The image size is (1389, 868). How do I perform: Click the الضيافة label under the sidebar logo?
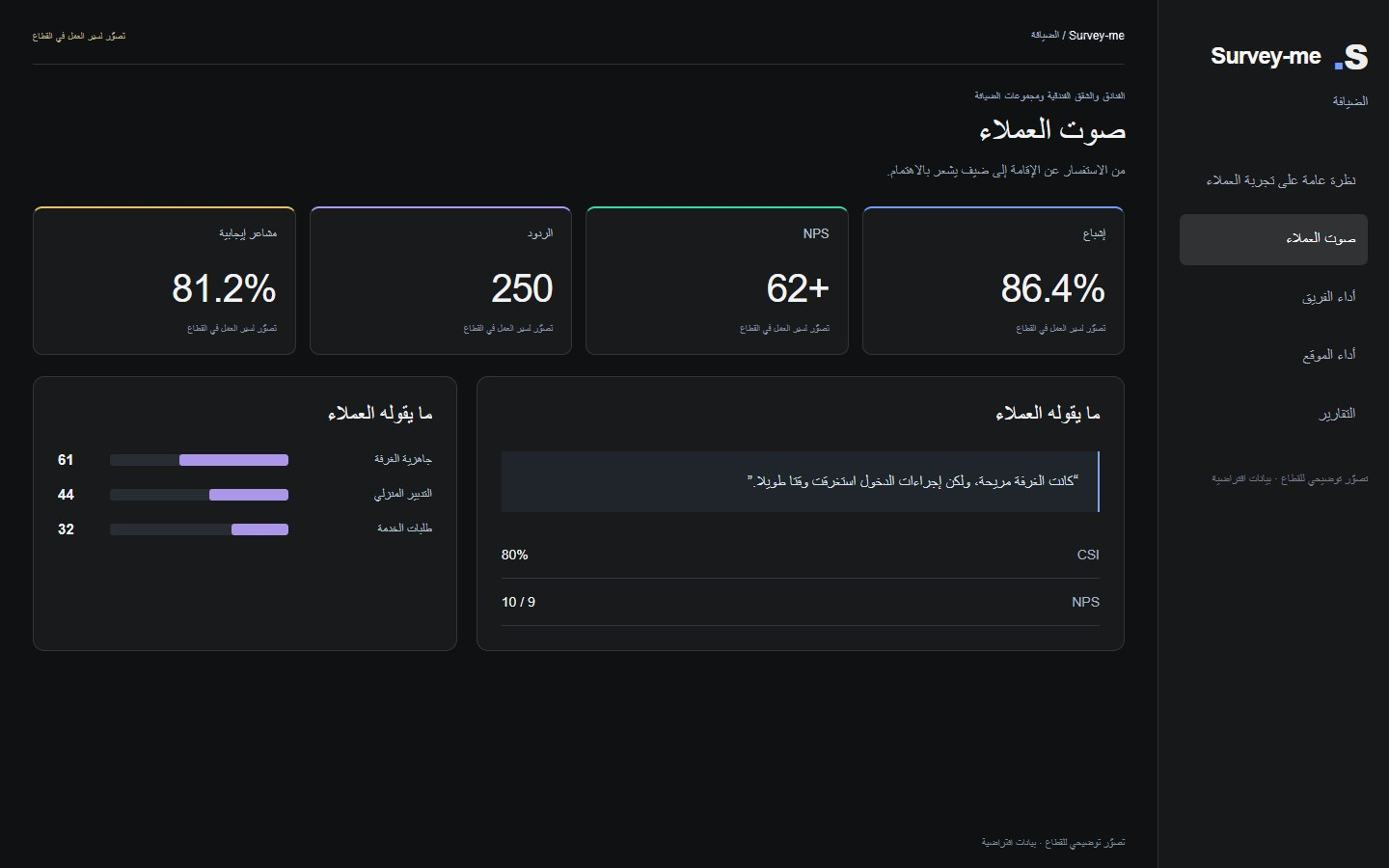point(1349,101)
